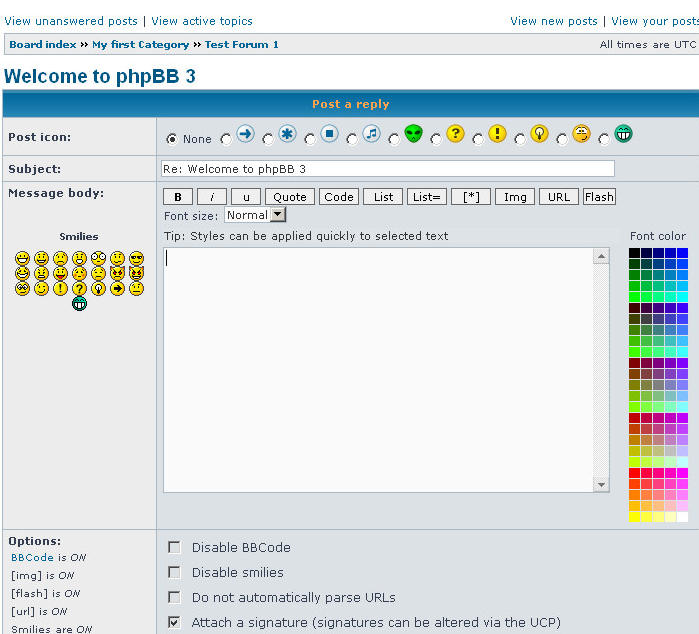The width and height of the screenshot is (699, 634).
Task: Insert the lightbulb idea smiley in Smilies panel
Action: pos(99,288)
